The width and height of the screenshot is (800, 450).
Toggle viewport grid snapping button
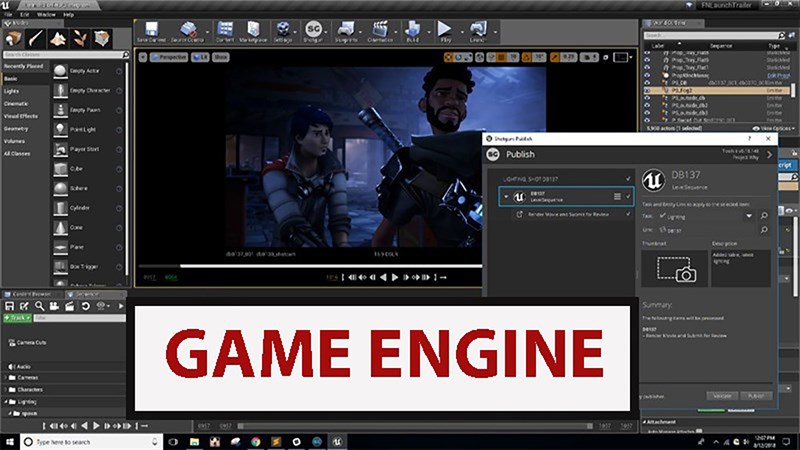tap(502, 57)
